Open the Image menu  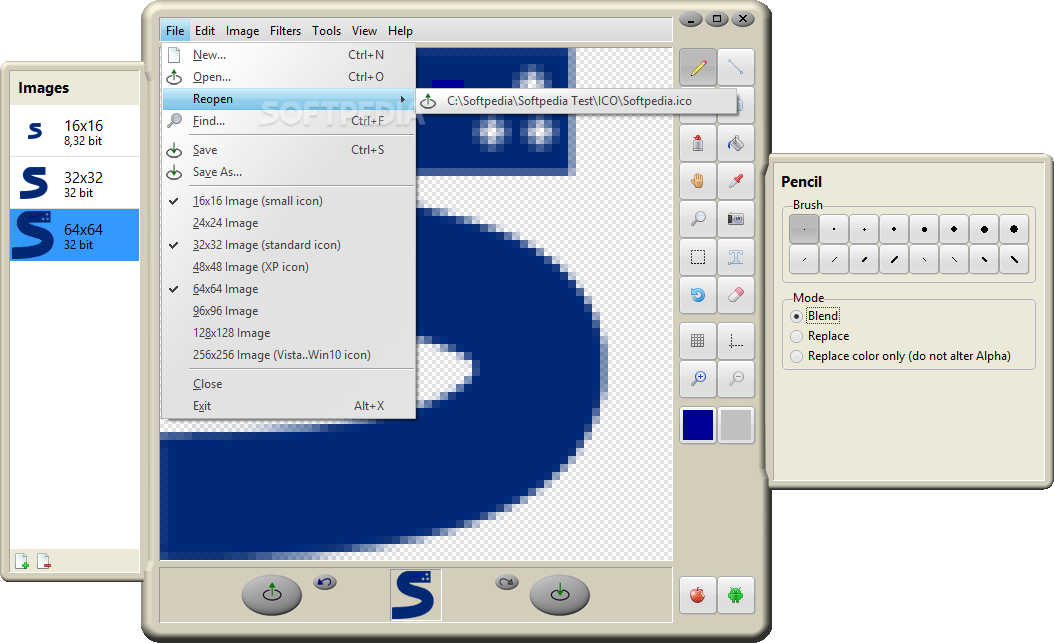point(243,31)
